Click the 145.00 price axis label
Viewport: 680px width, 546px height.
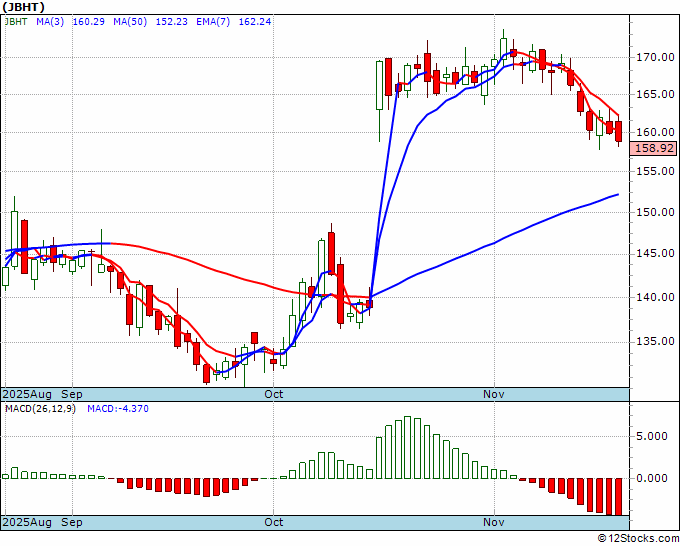pyautogui.click(x=655, y=254)
